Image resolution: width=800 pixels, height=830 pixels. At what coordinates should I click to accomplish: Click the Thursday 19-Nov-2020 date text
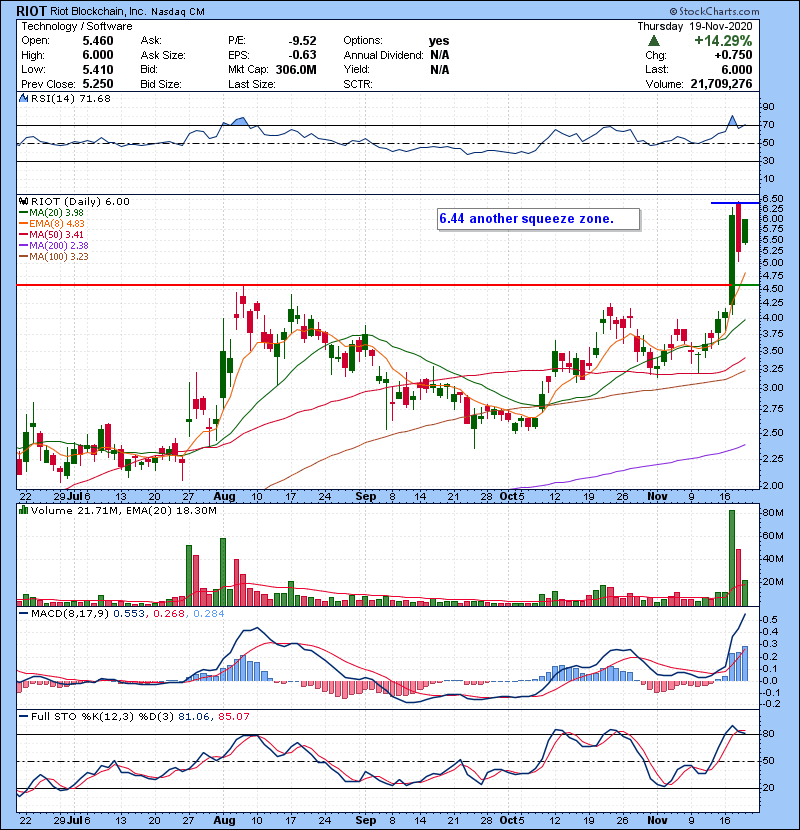[x=695, y=26]
